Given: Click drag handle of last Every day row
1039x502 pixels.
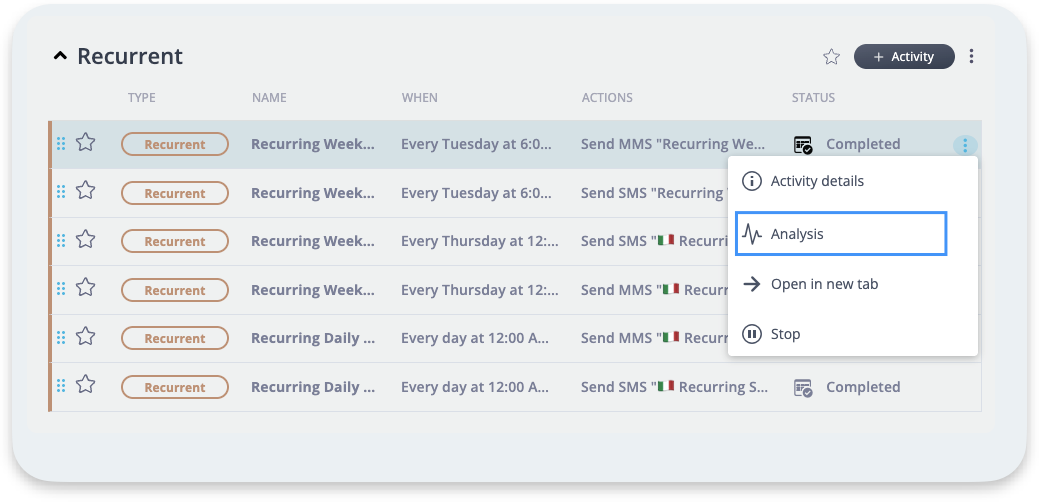Looking at the screenshot, I should coord(61,387).
